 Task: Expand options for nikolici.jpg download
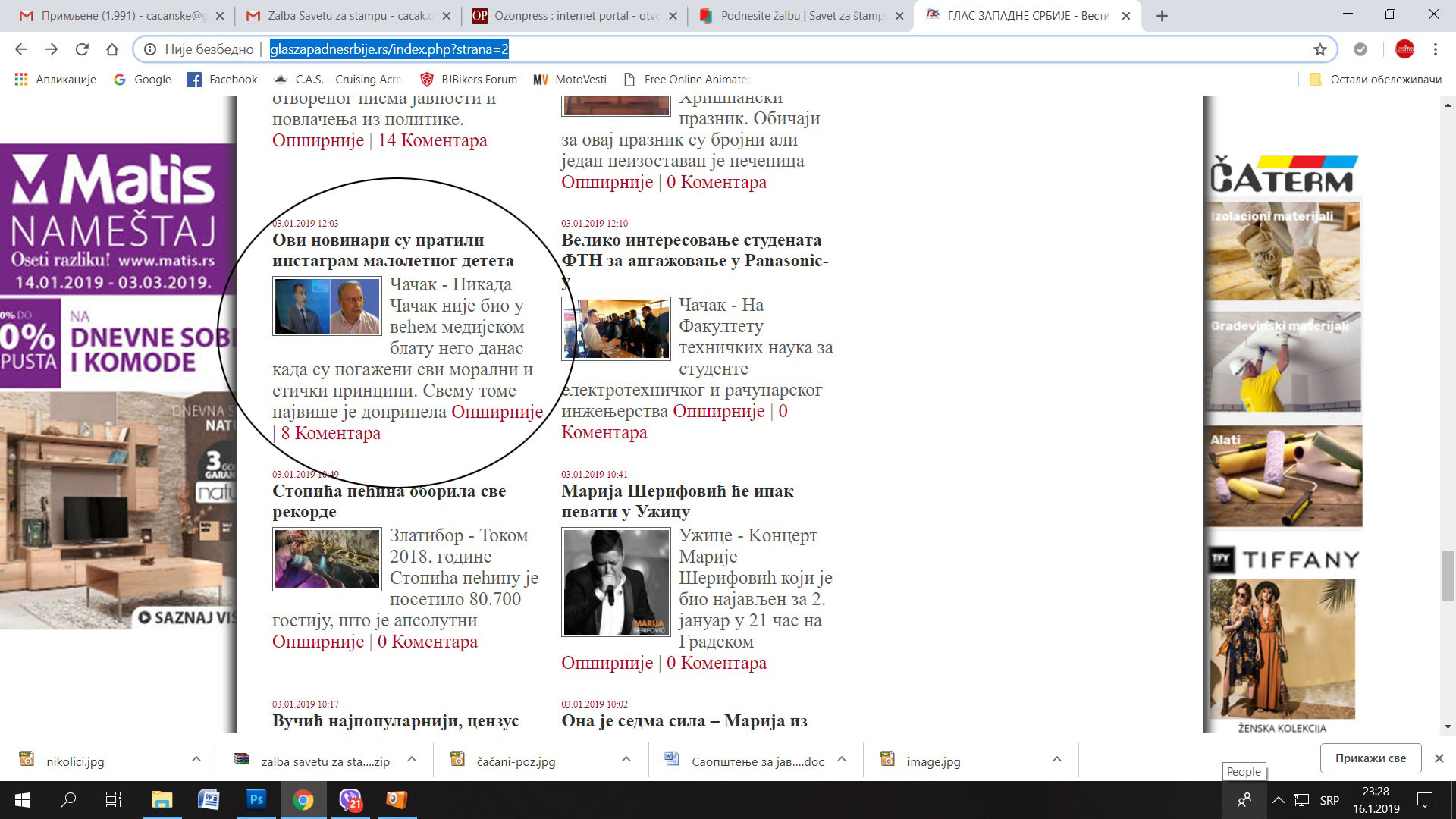(x=196, y=759)
